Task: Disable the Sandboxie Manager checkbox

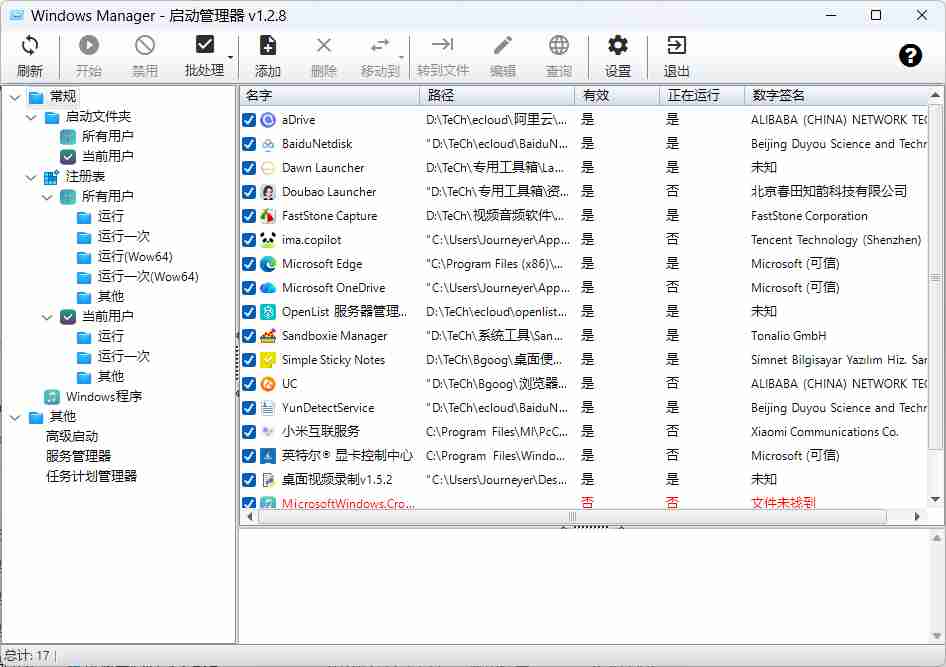Action: 249,336
